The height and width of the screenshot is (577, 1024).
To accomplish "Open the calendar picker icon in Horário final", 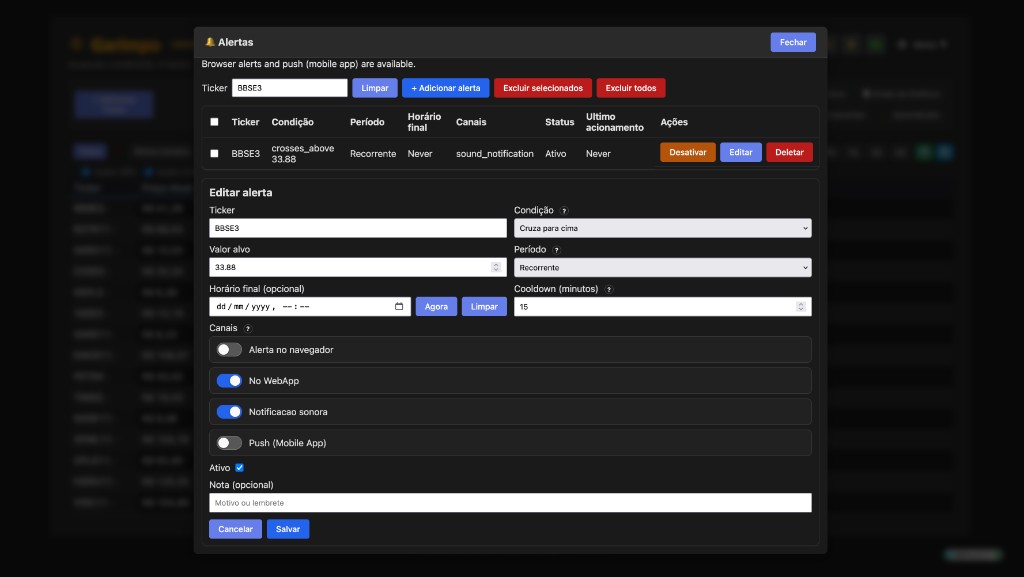I will [x=399, y=306].
